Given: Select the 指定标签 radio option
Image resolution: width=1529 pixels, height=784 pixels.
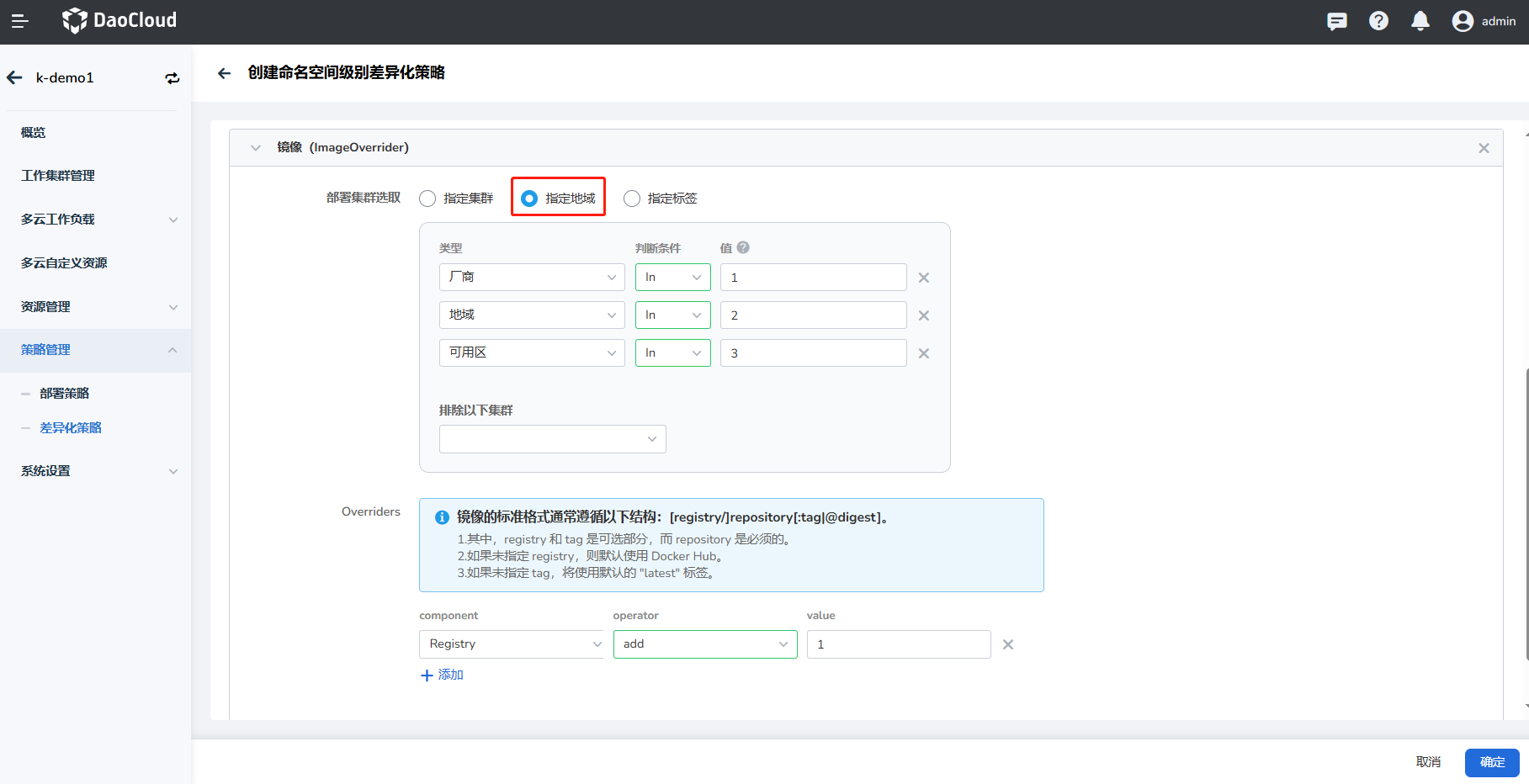Looking at the screenshot, I should coord(631,199).
